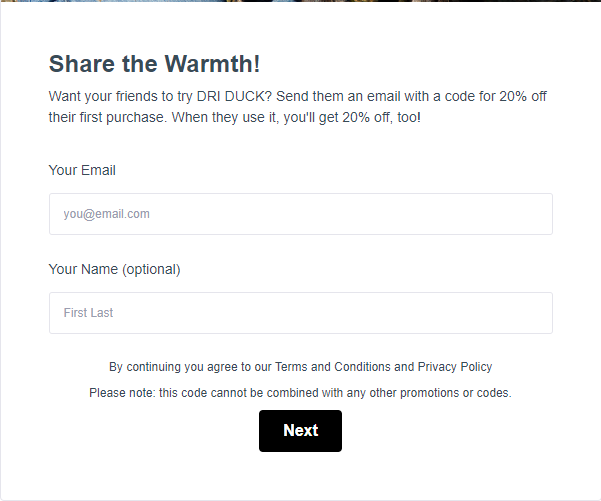Click the Your Name (optional) label

tap(114, 269)
